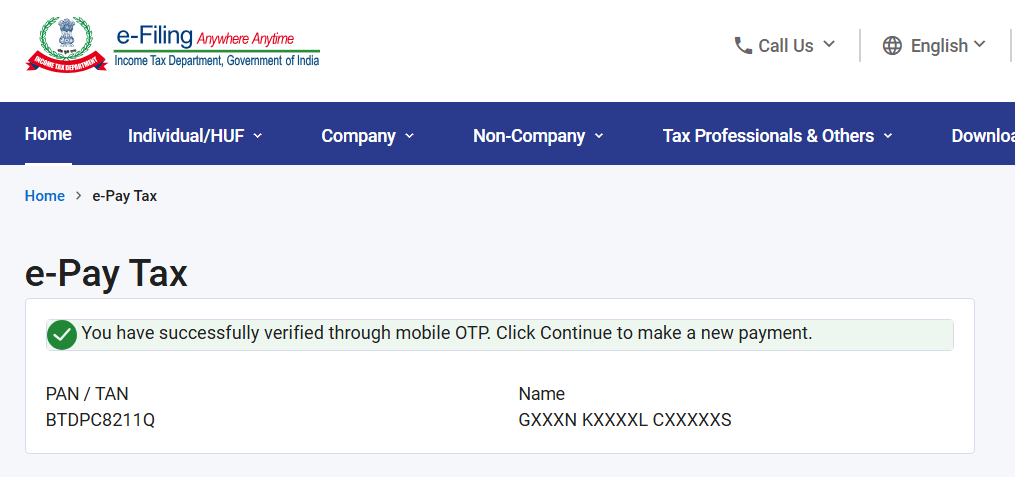This screenshot has height=477, width=1015.
Task: Click the phone icon beside Call Us
Action: pos(742,45)
